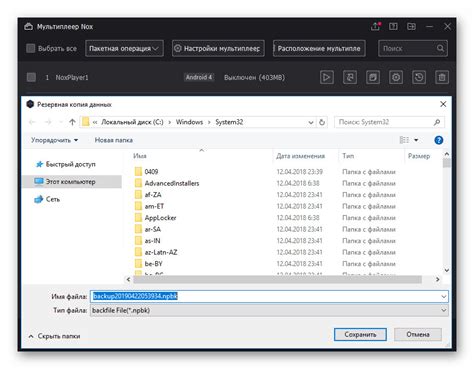Collapse folders with 'Скрыть папки'
This screenshot has height=369, width=474.
point(54,336)
